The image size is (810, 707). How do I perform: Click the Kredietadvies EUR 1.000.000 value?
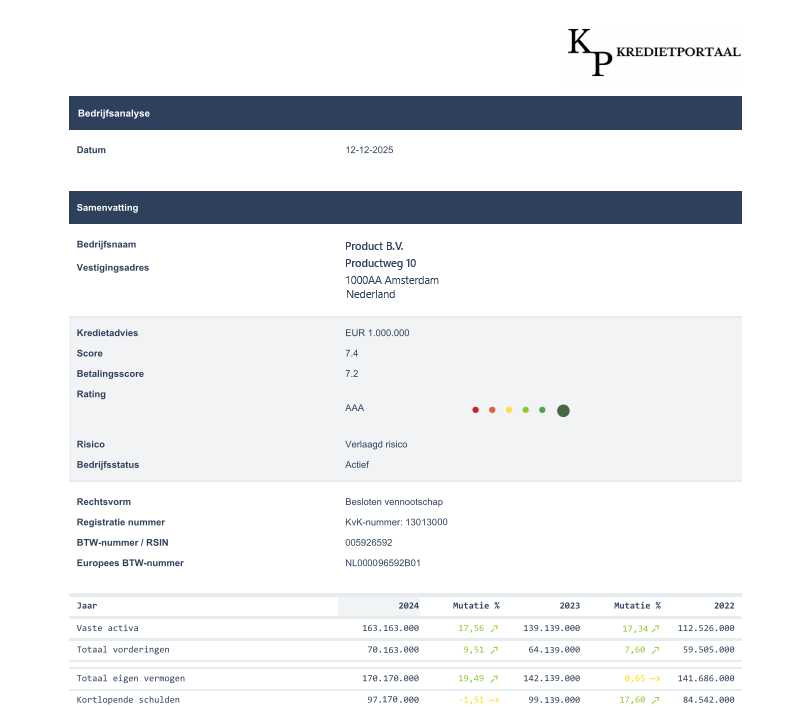point(377,333)
